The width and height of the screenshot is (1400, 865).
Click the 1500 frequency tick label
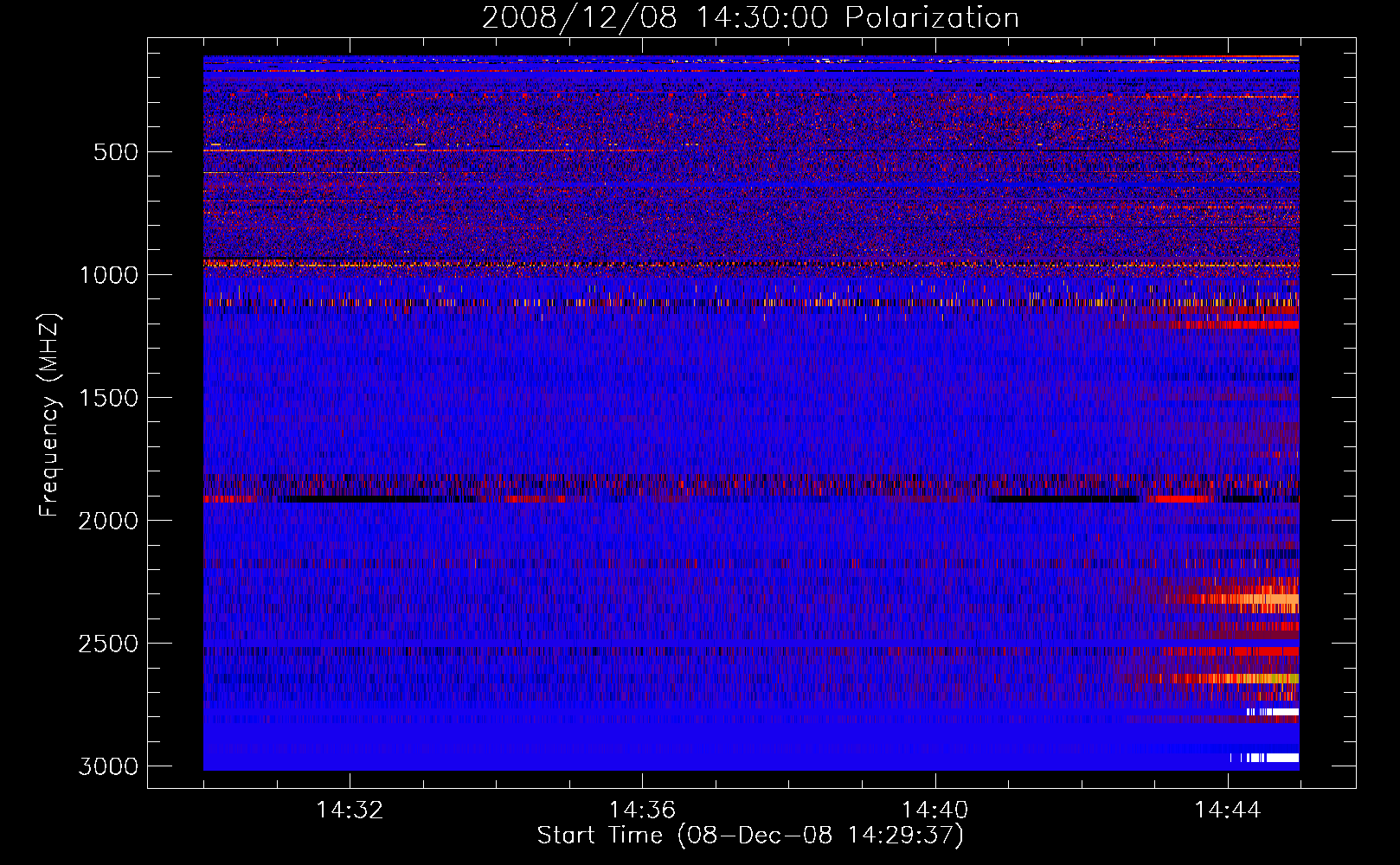(x=108, y=398)
